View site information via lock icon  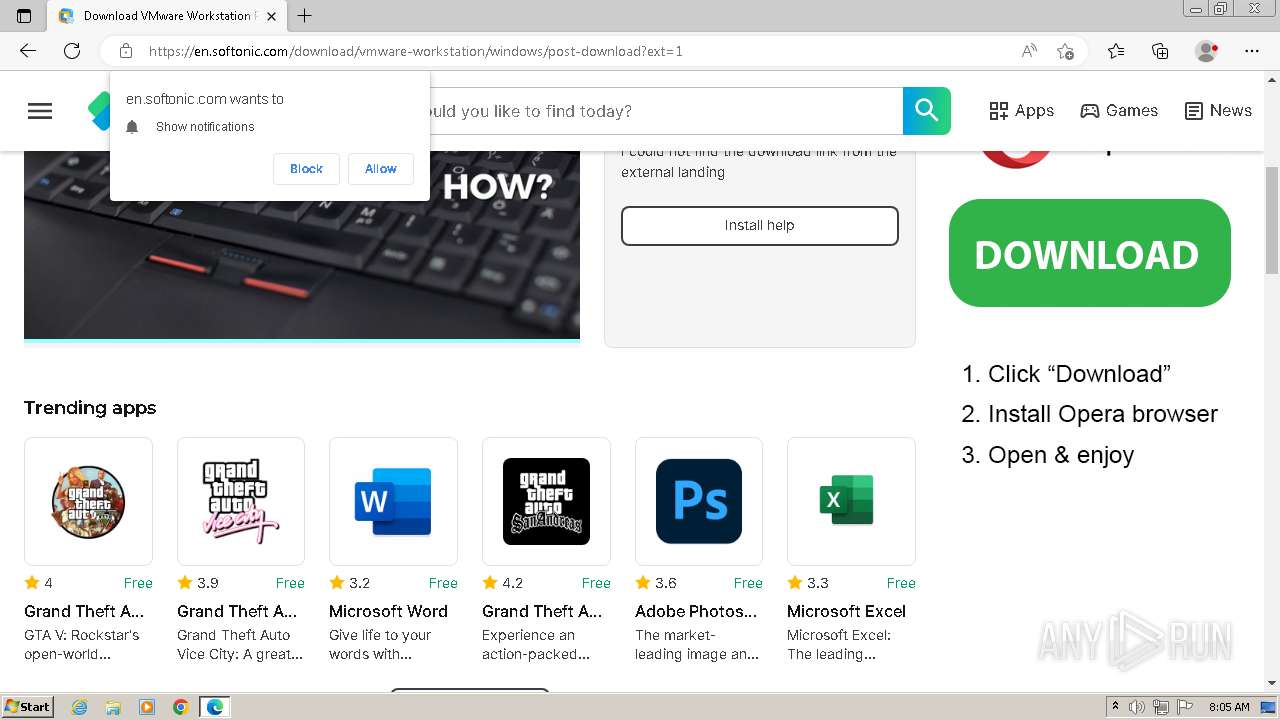click(x=126, y=51)
